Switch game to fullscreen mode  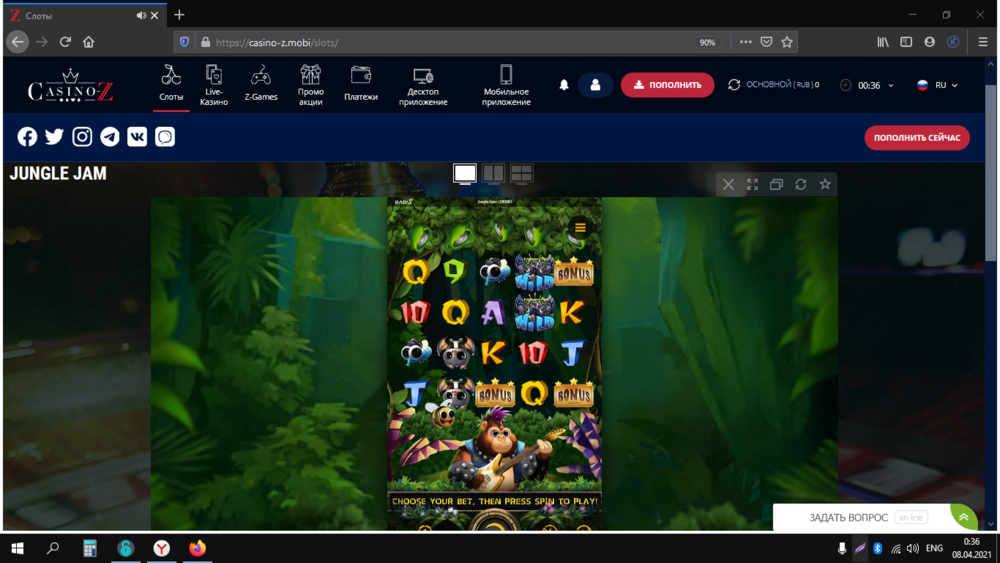click(753, 184)
